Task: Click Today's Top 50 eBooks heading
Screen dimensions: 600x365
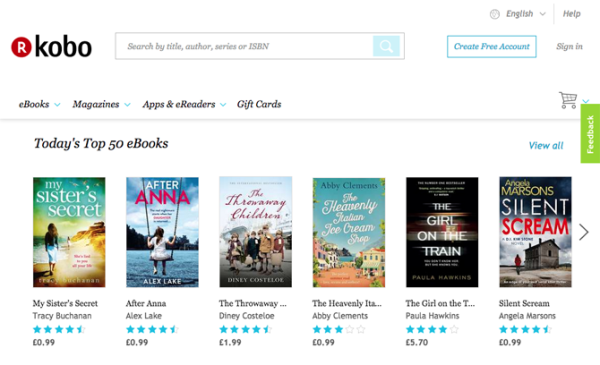Action: tap(101, 143)
